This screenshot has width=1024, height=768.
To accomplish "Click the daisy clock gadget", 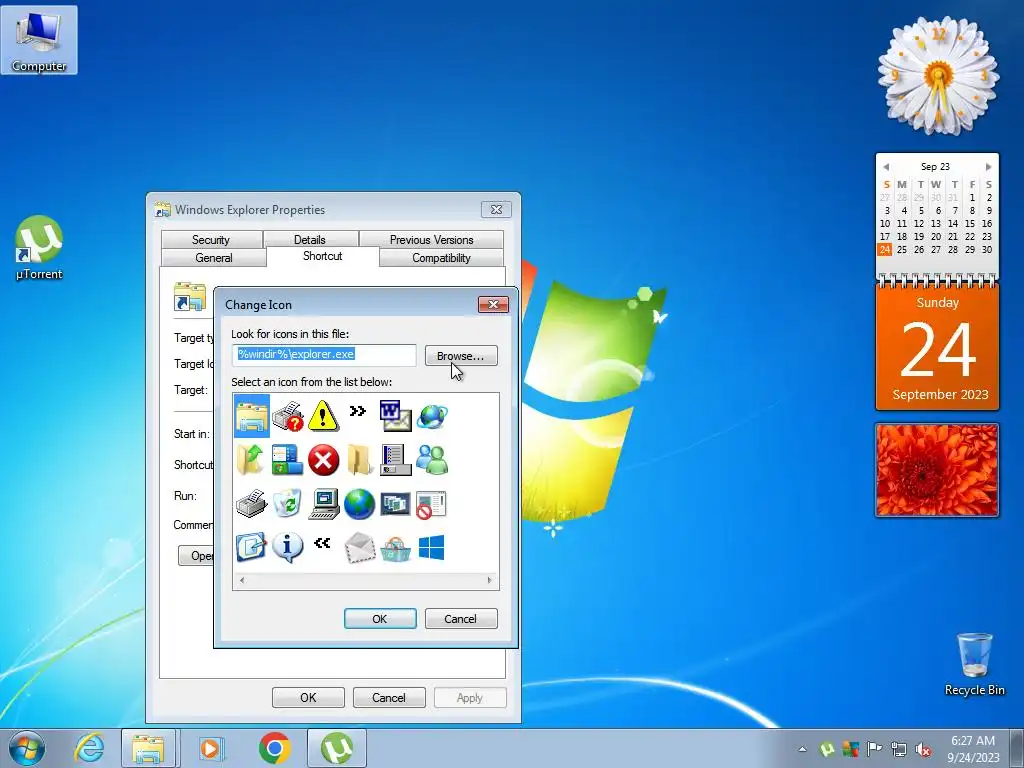I will [938, 76].
